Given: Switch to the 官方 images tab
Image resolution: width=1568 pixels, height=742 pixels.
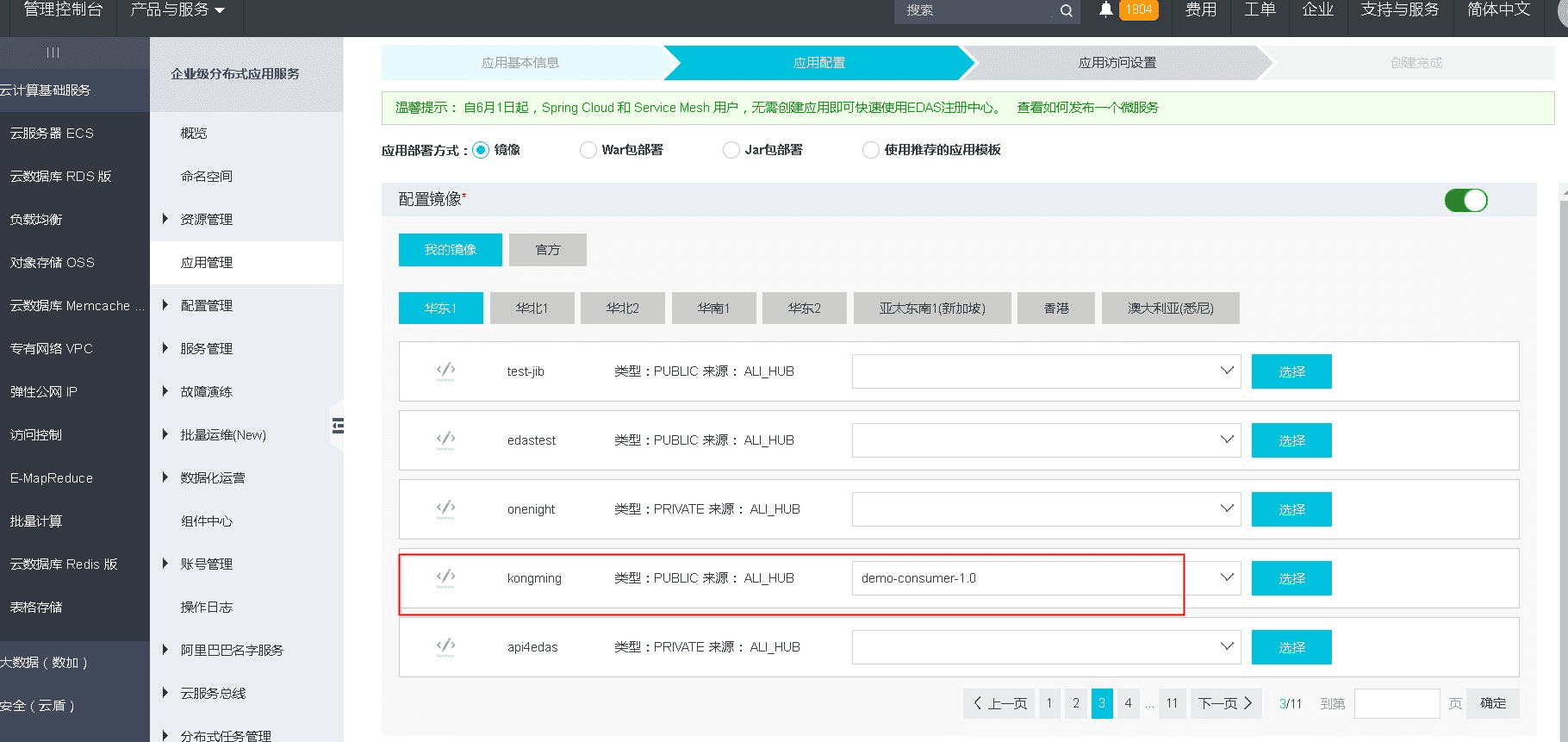Looking at the screenshot, I should click(548, 250).
